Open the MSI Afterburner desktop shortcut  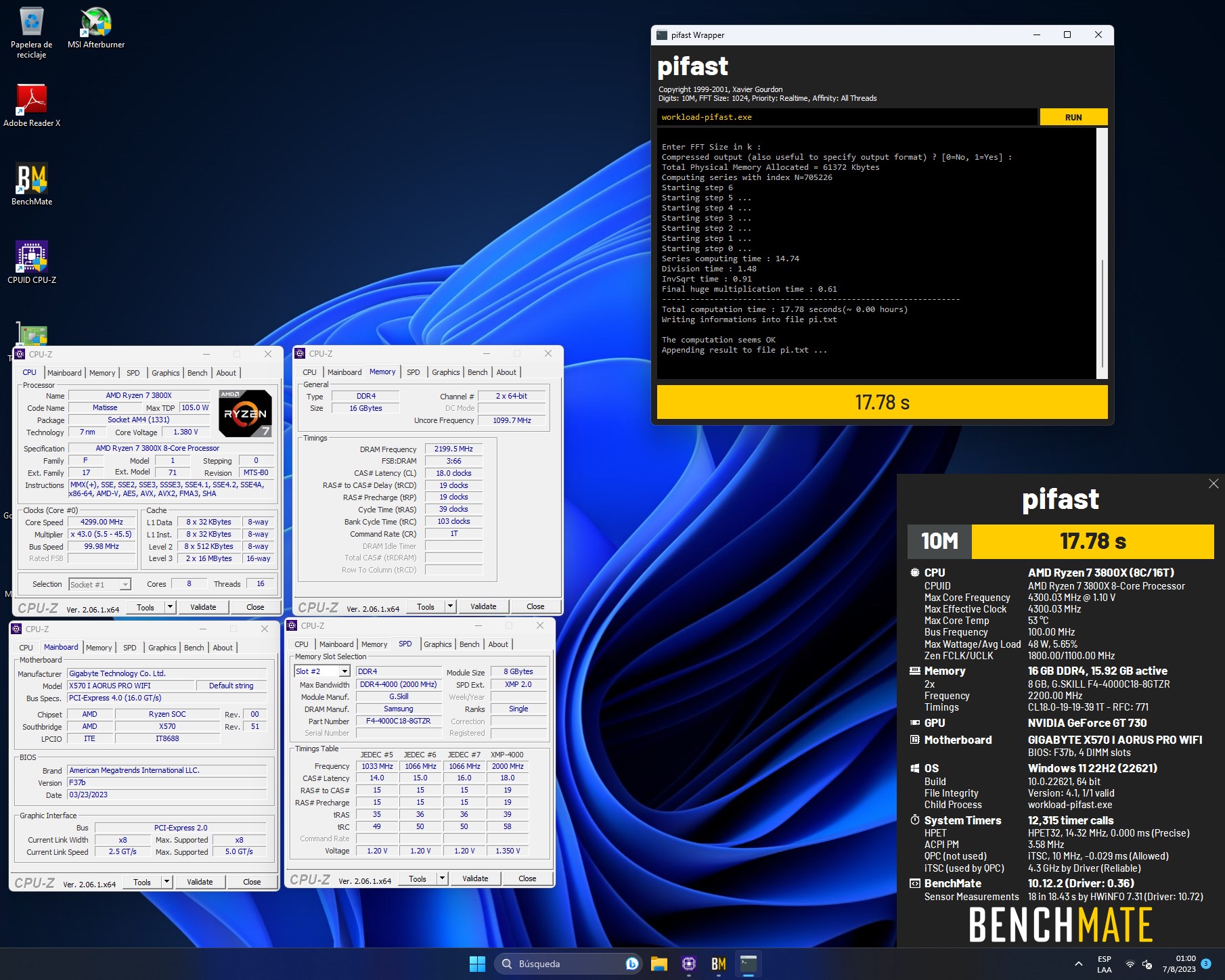point(96,28)
